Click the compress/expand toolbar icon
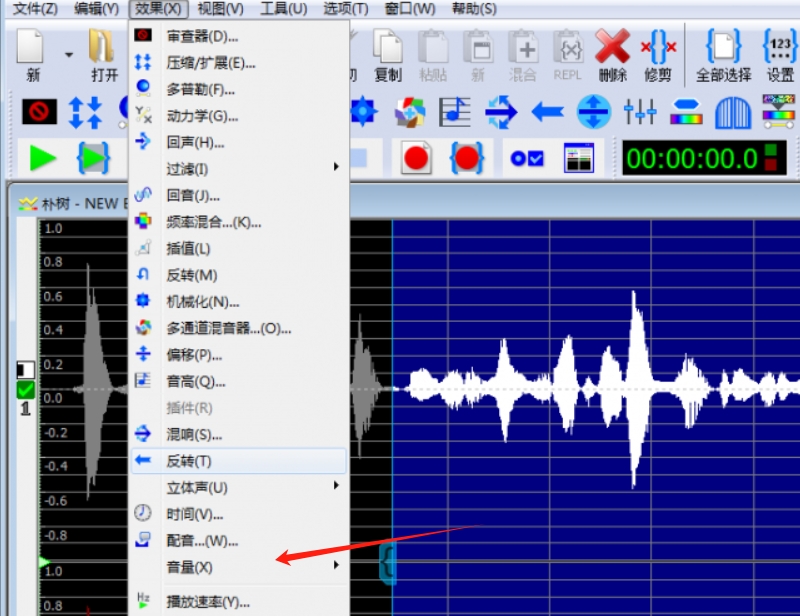The height and width of the screenshot is (616, 800). pyautogui.click(x=85, y=112)
